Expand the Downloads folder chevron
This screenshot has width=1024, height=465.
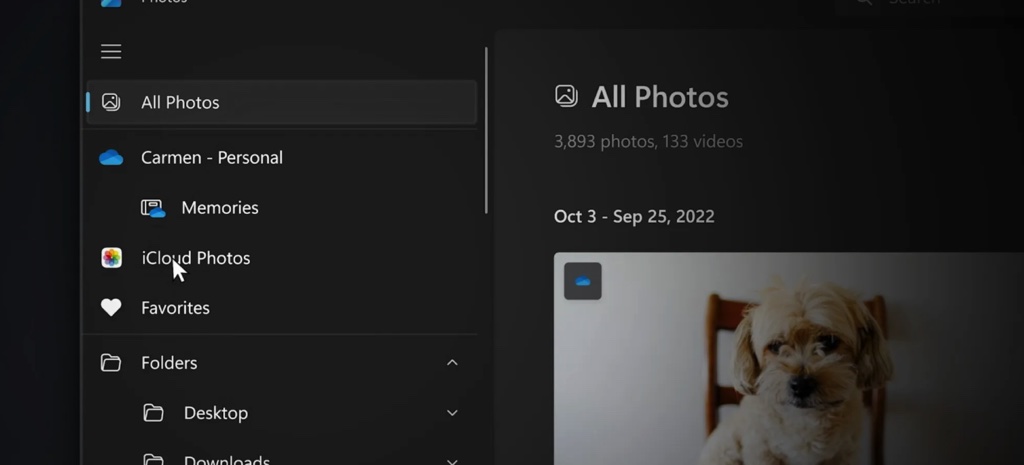[x=452, y=462]
